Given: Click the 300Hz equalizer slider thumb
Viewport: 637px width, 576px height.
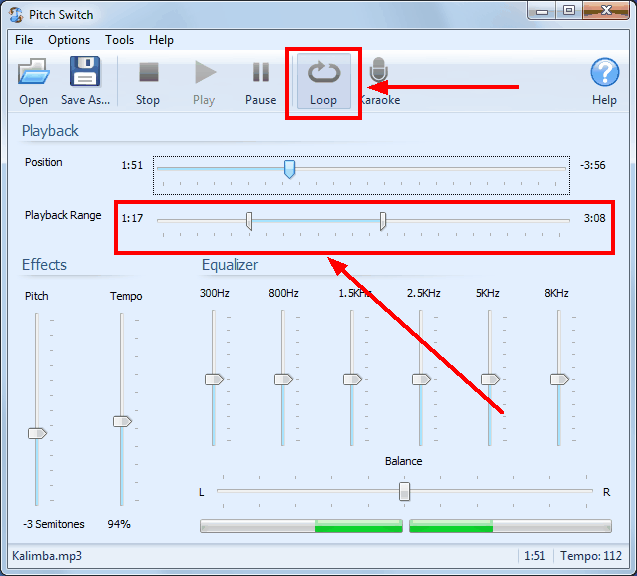Looking at the screenshot, I should click(x=214, y=379).
